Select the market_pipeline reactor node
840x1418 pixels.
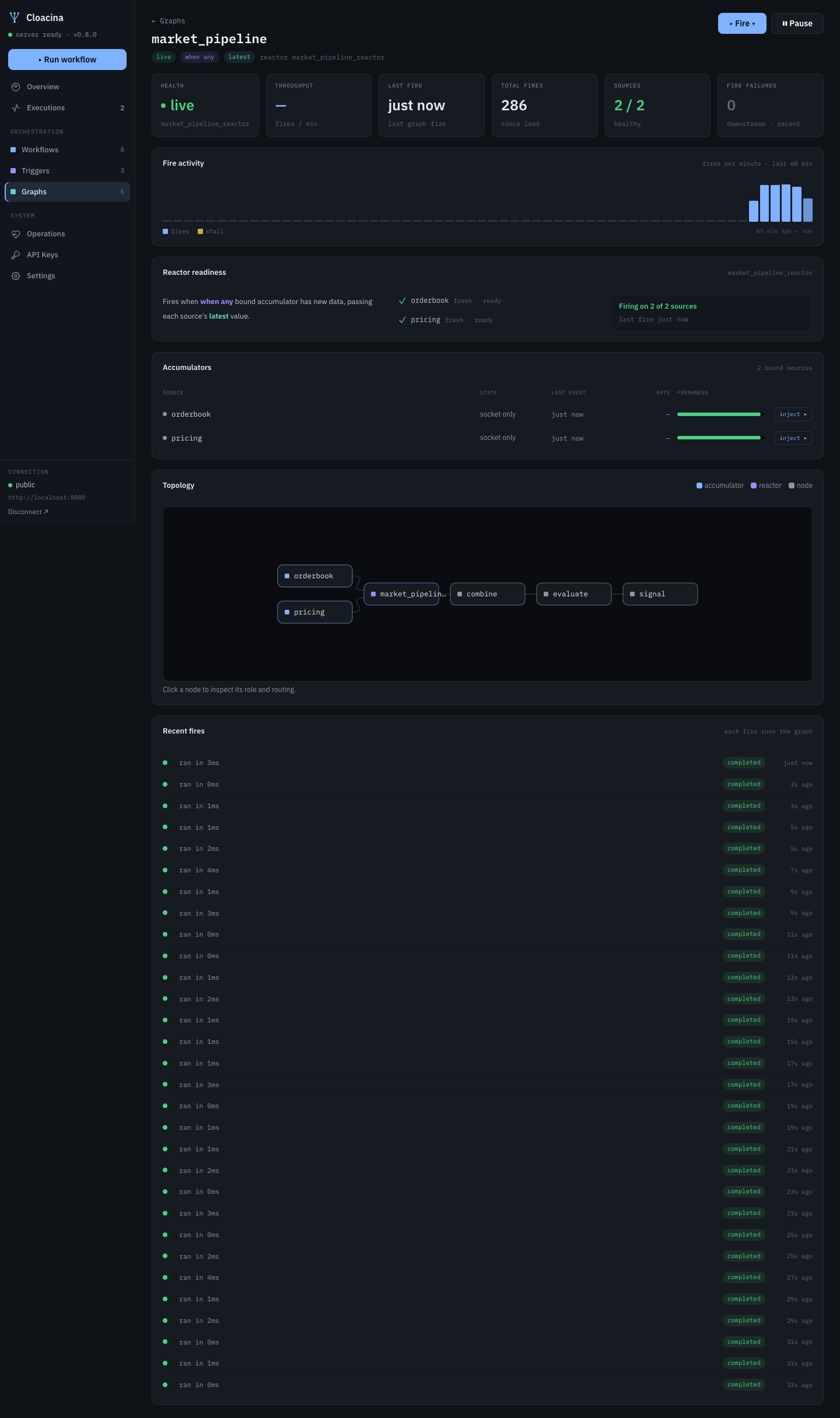click(401, 594)
